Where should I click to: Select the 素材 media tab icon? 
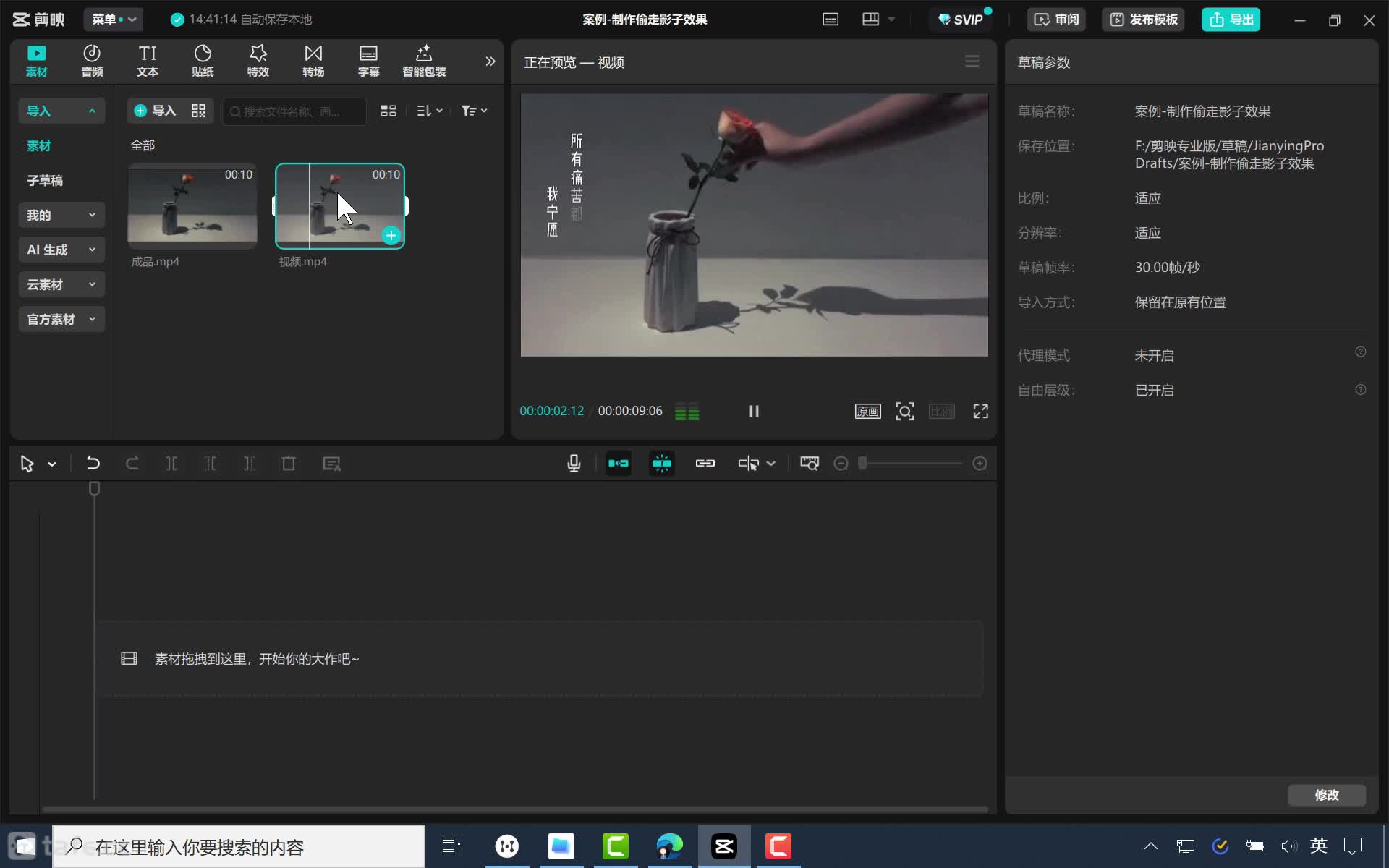pyautogui.click(x=37, y=61)
